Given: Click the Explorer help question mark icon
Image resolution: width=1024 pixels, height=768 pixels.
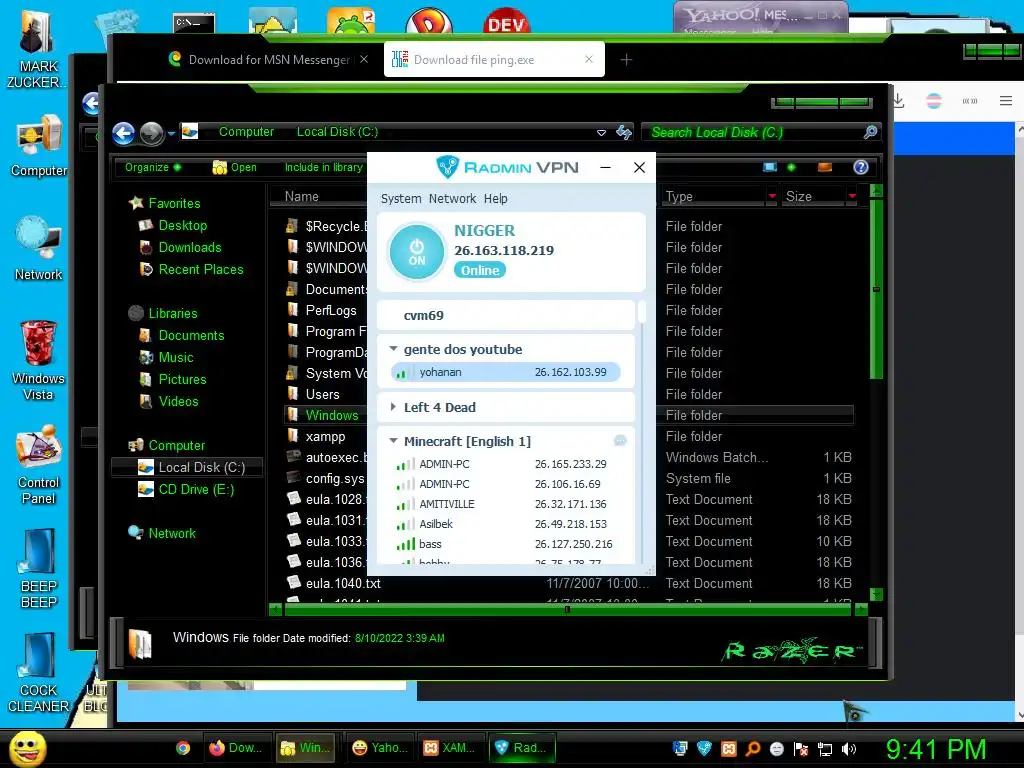Looking at the screenshot, I should [861, 167].
